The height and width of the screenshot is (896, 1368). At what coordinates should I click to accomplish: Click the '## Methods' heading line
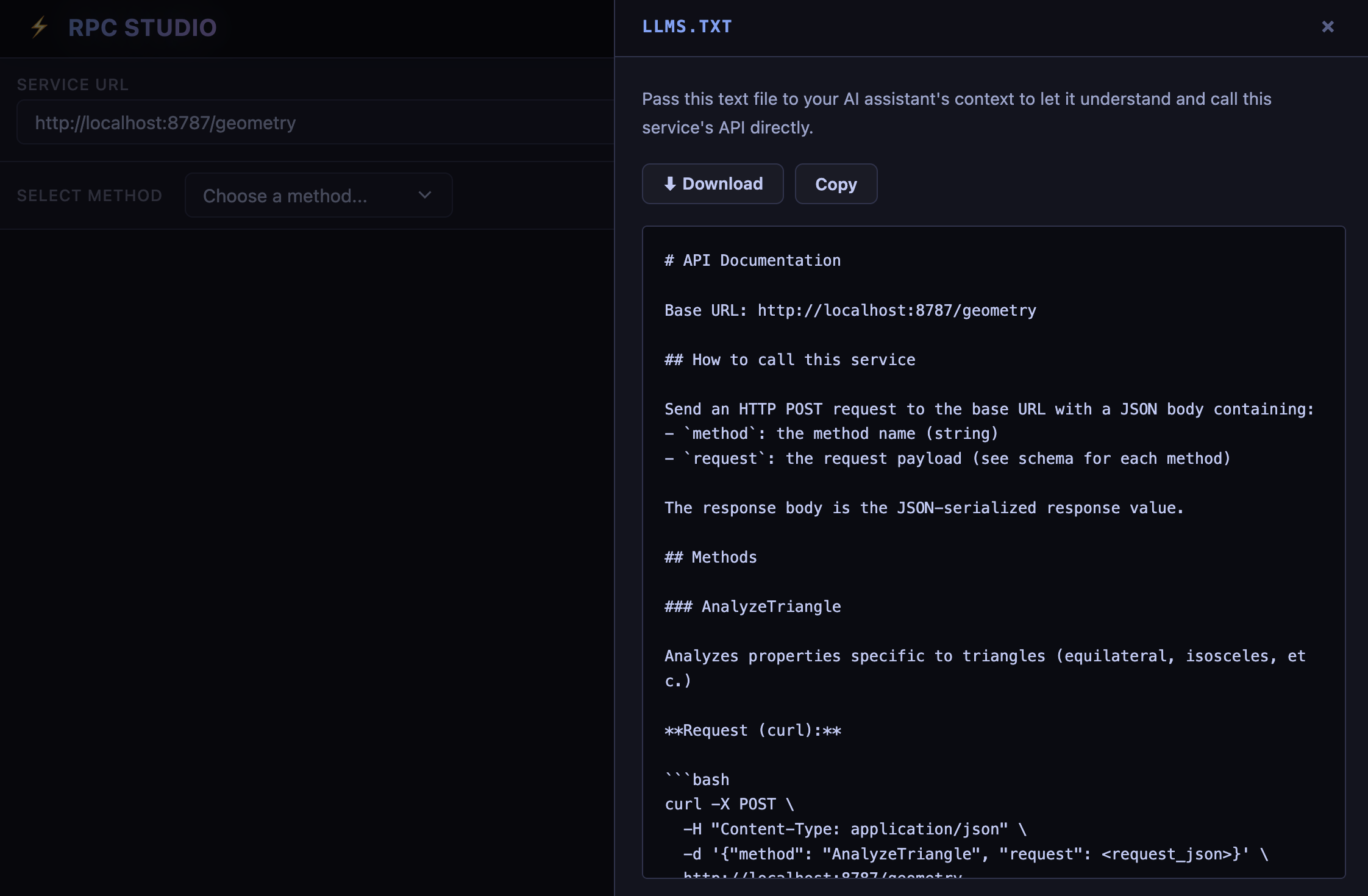[710, 557]
